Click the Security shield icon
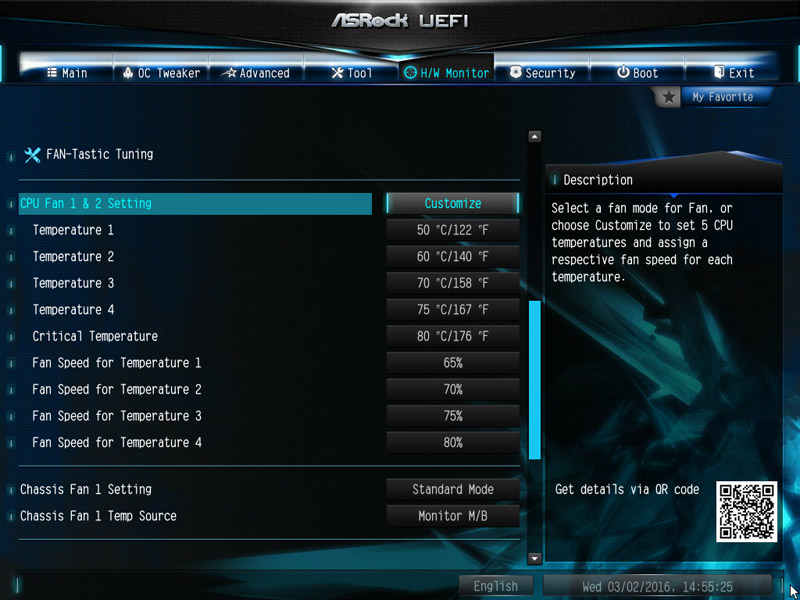 [515, 72]
